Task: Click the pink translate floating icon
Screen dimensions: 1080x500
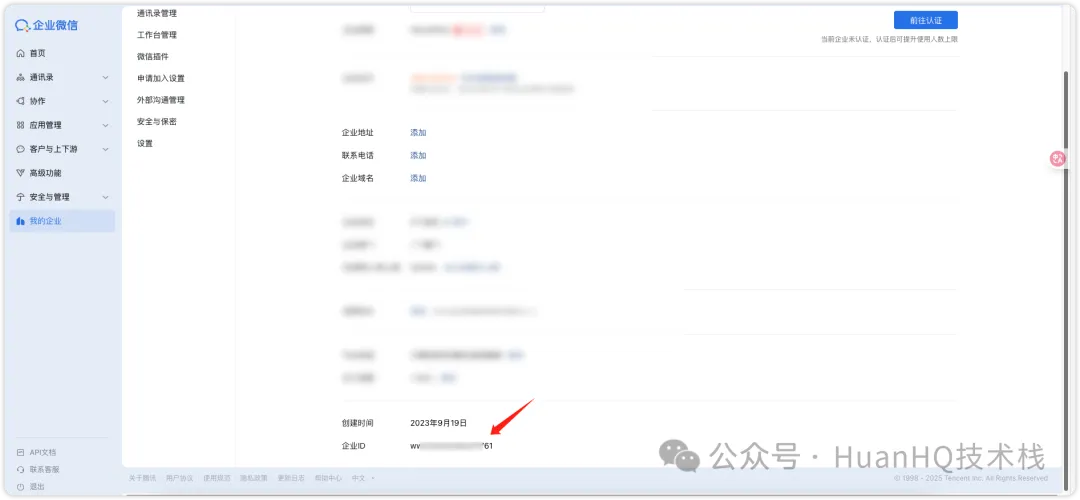Action: click(1057, 158)
